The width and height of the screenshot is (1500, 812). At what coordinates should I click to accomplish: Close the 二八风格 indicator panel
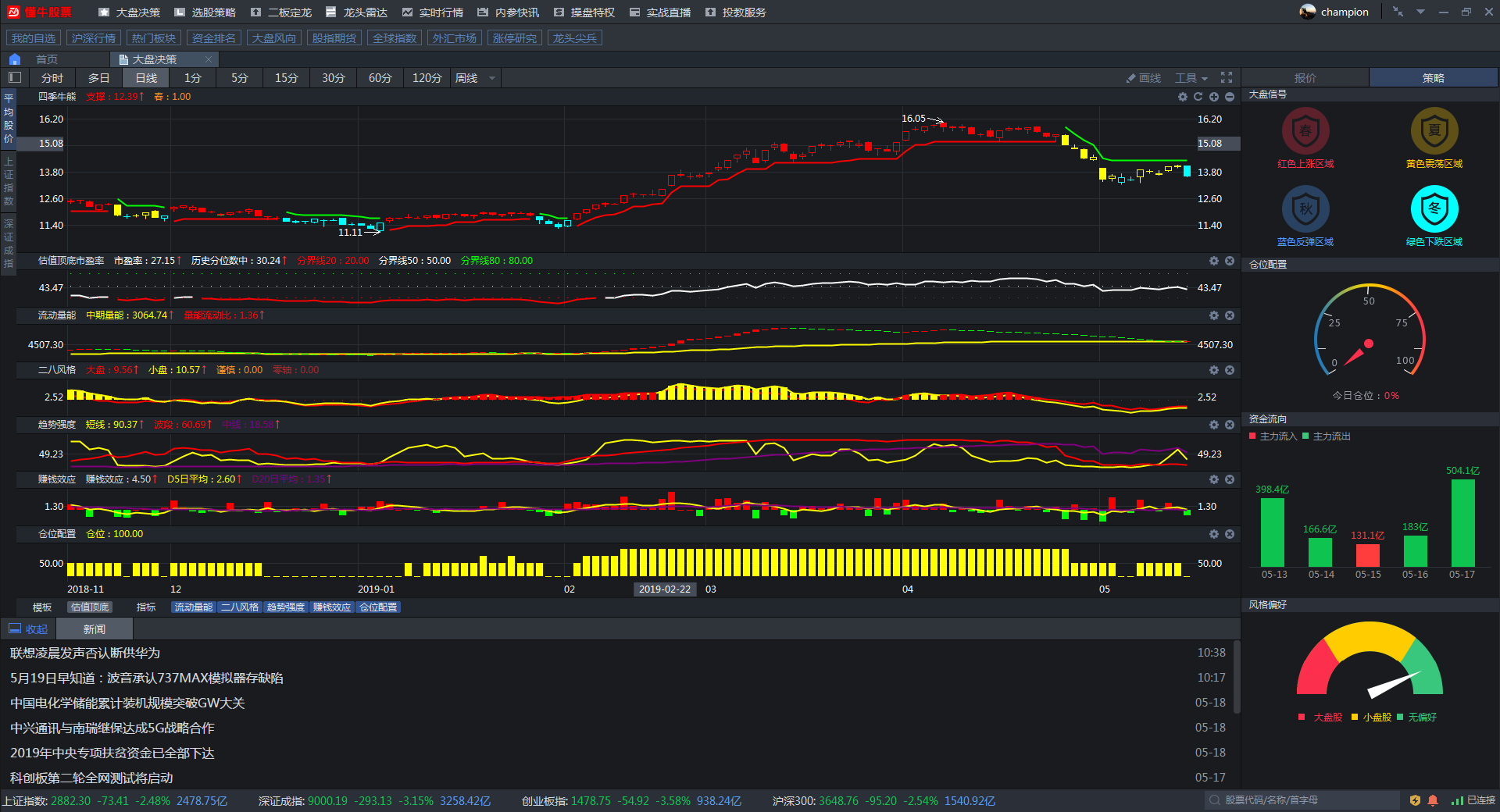click(x=1230, y=370)
